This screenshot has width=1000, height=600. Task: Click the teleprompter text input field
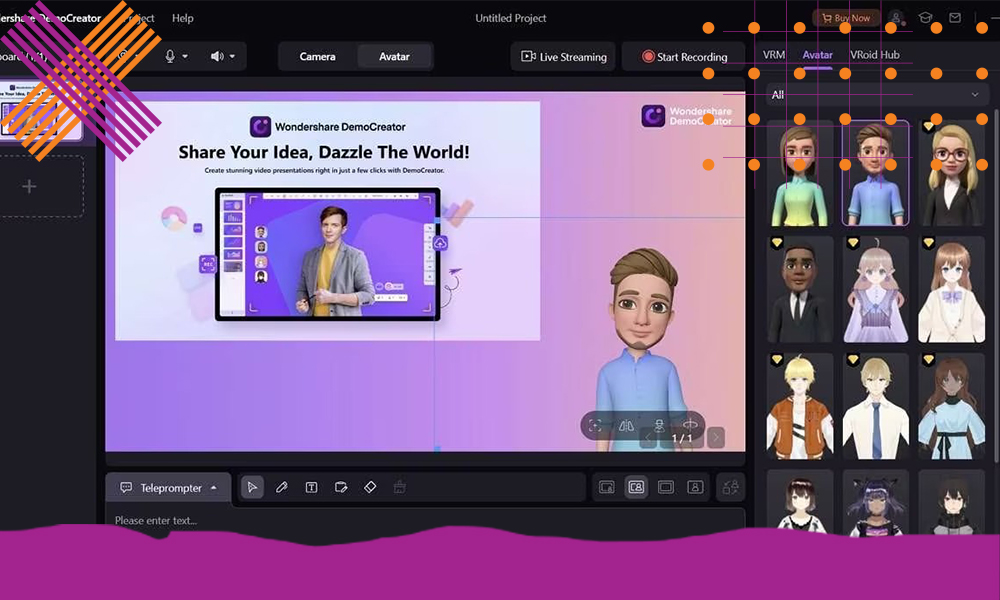425,519
